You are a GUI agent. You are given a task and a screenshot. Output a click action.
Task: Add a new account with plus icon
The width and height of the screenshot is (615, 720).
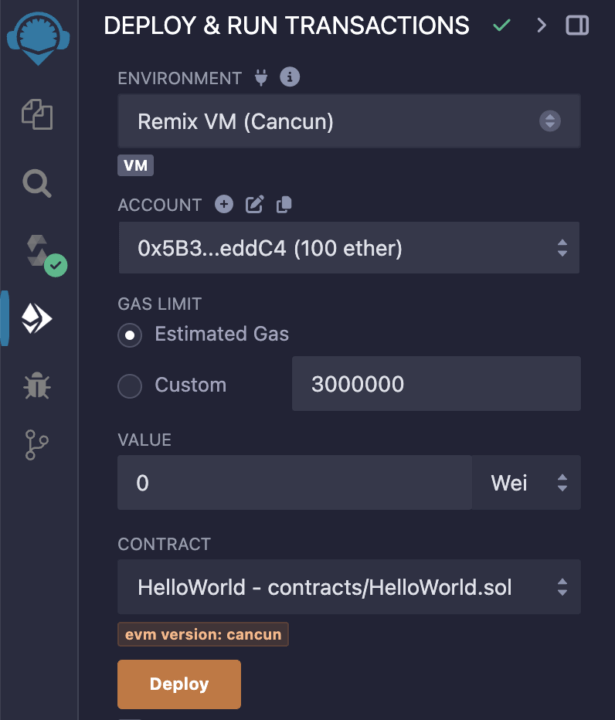pos(224,204)
